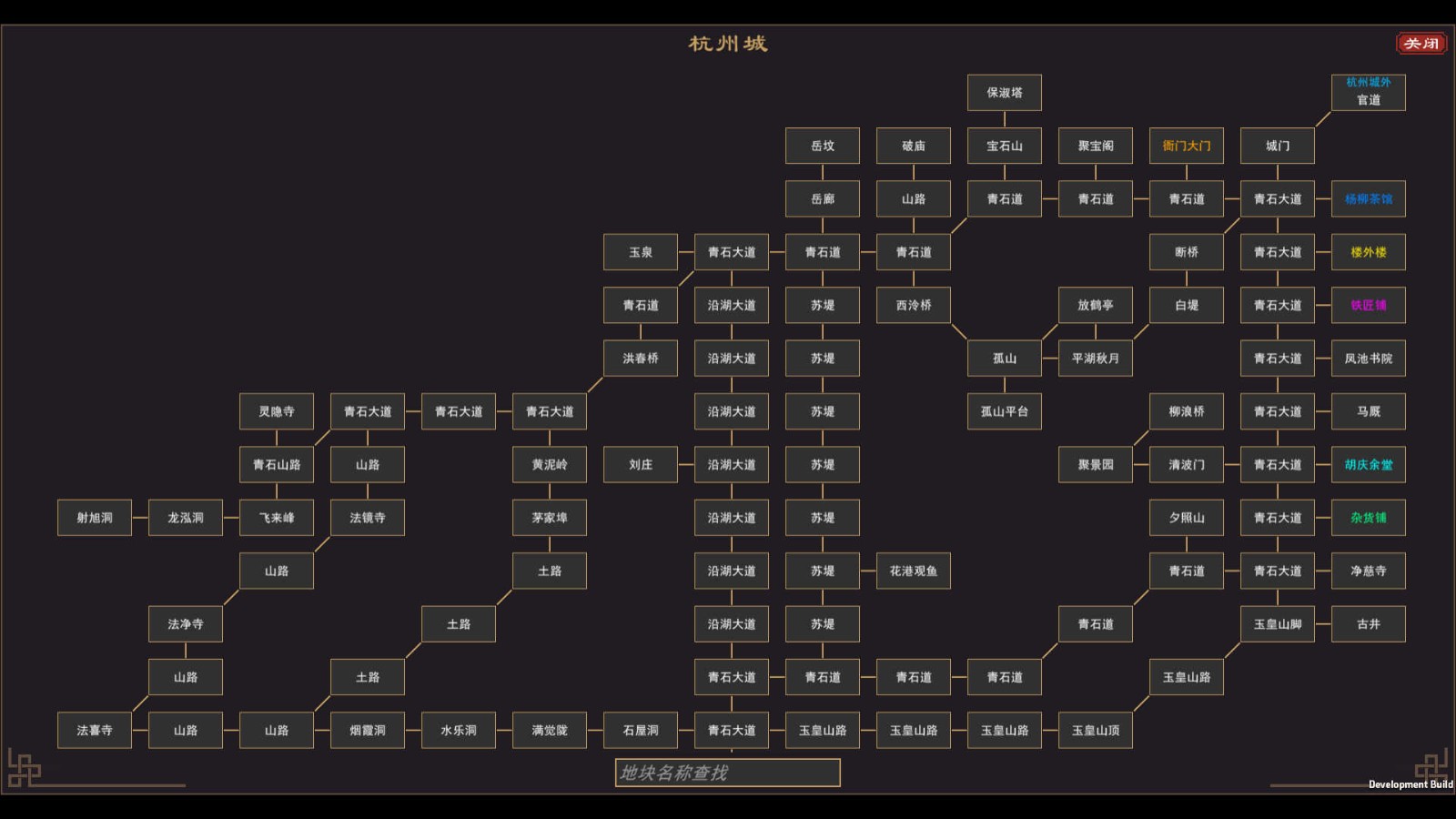The width and height of the screenshot is (1456, 819).
Task: Select the yellow 楼外楼 node
Action: click(1368, 252)
